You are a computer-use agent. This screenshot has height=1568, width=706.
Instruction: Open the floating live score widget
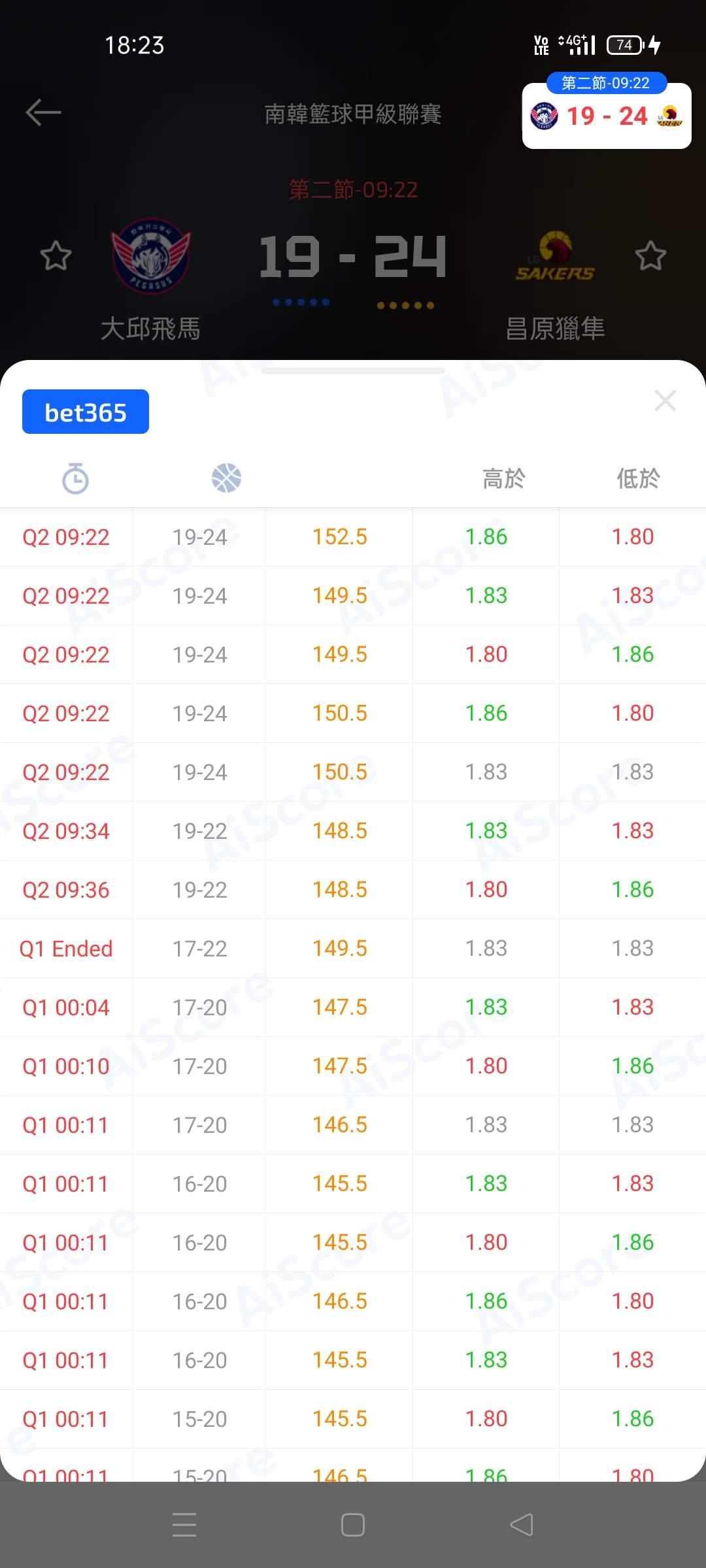coord(607,116)
